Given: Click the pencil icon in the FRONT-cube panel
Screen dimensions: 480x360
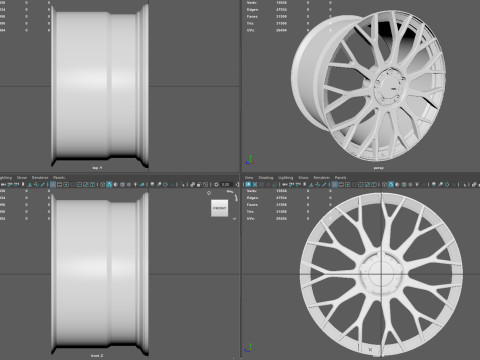Looking at the screenshot, I should 43,184.
